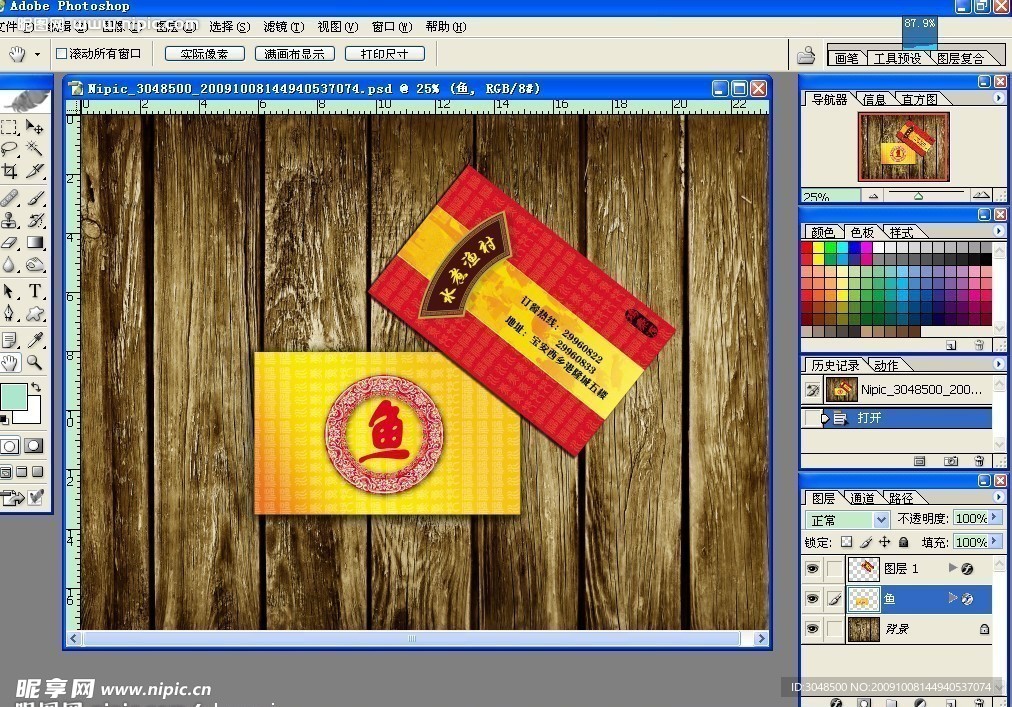
Task: Enable the 滚动所有窗口 checkbox
Action: coord(61,54)
